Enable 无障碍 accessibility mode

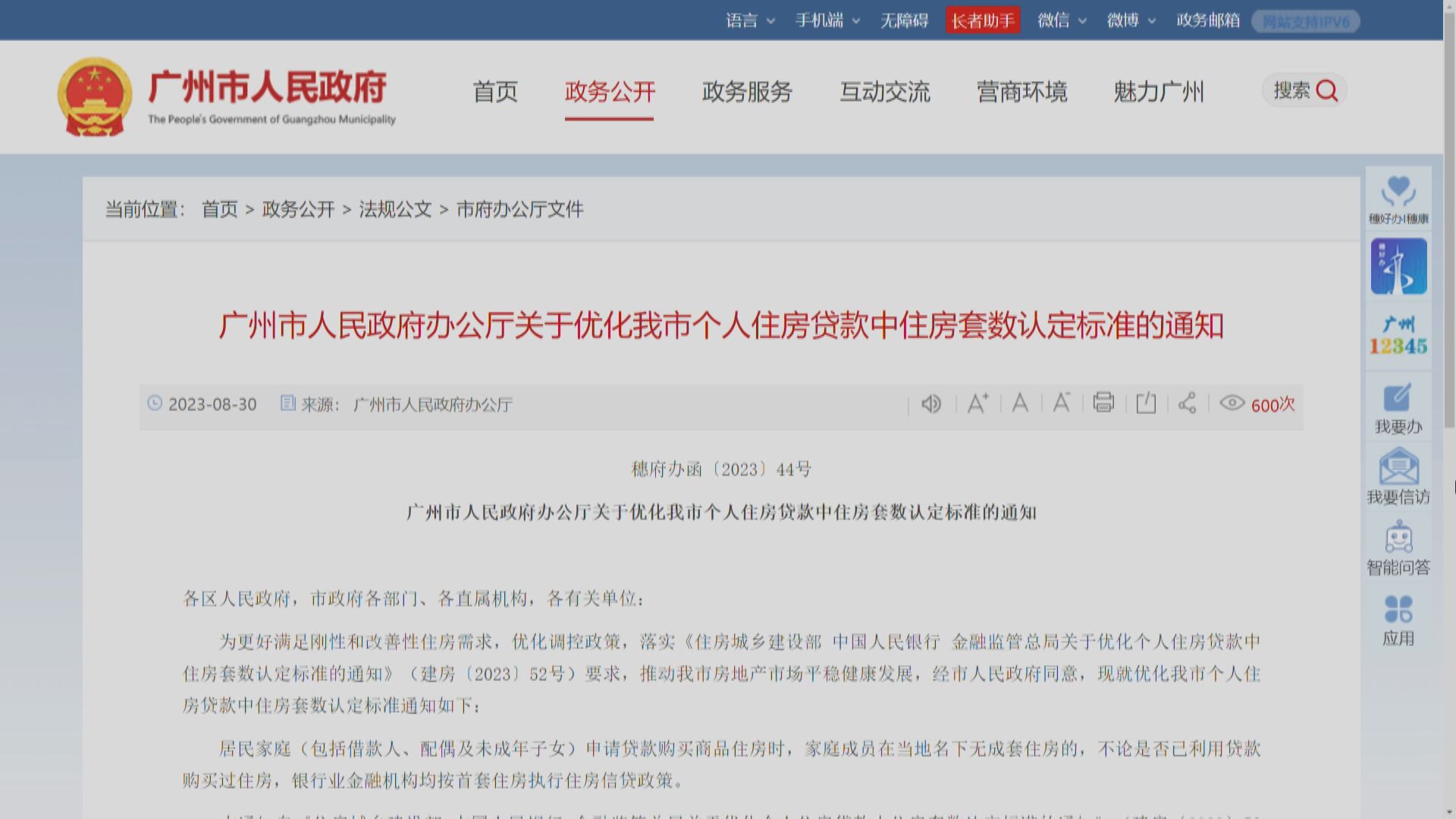[x=904, y=20]
